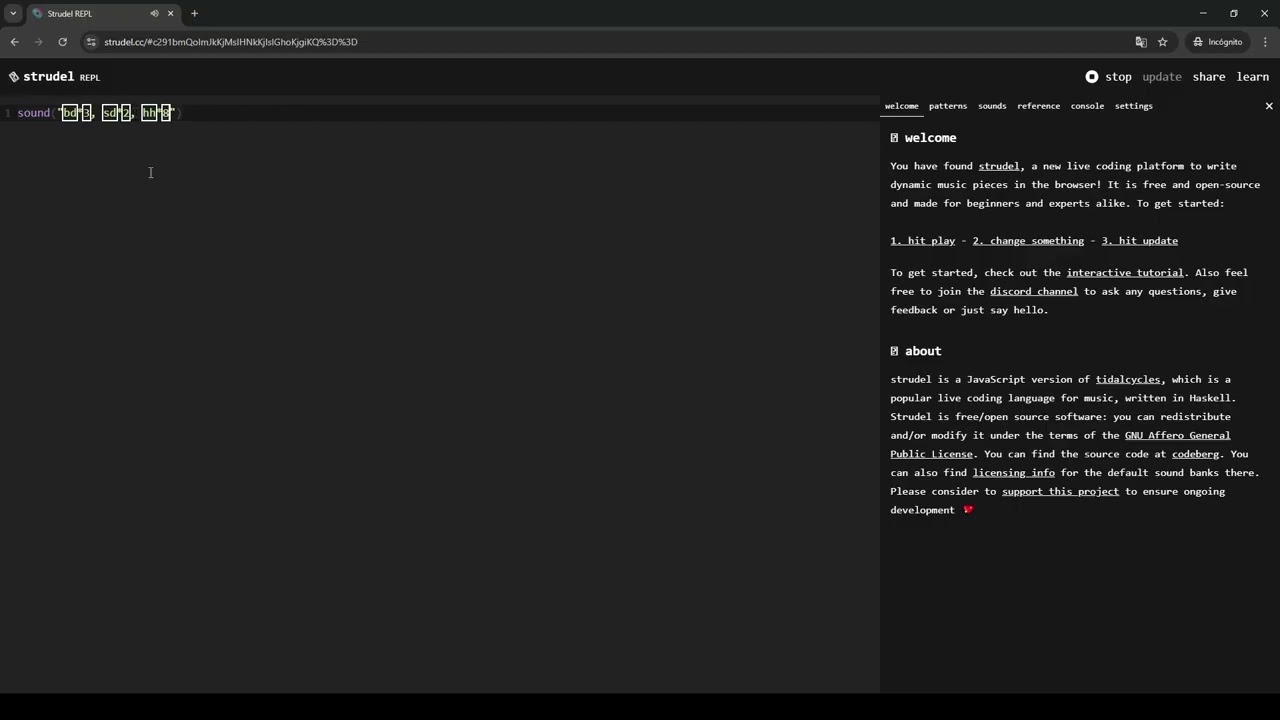Open the licensing info link
Screen dimensions: 1280x720
click(x=1014, y=473)
